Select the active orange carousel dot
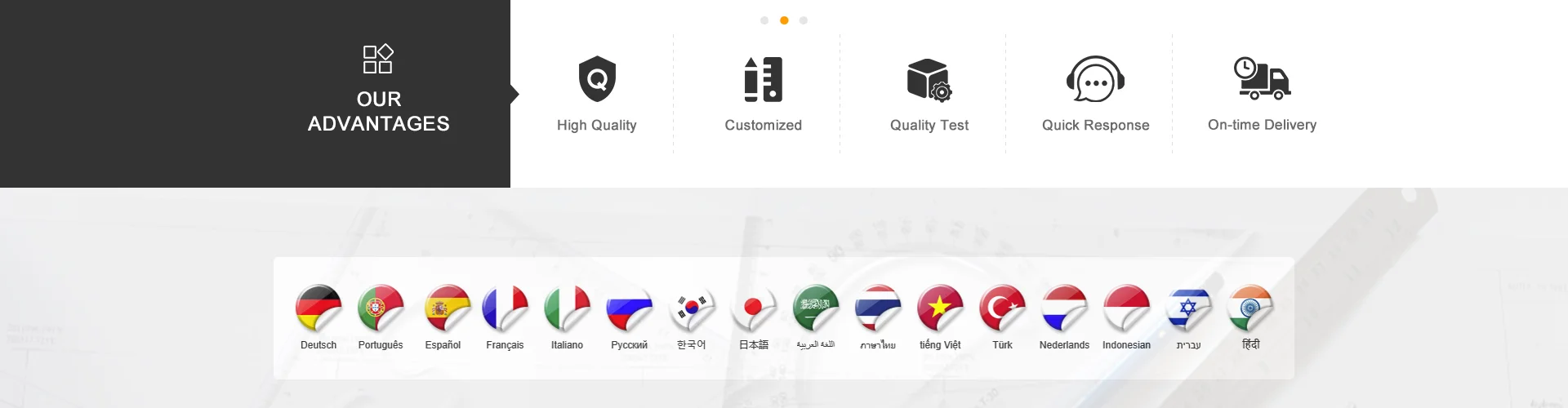The image size is (1568, 408). coord(784,20)
